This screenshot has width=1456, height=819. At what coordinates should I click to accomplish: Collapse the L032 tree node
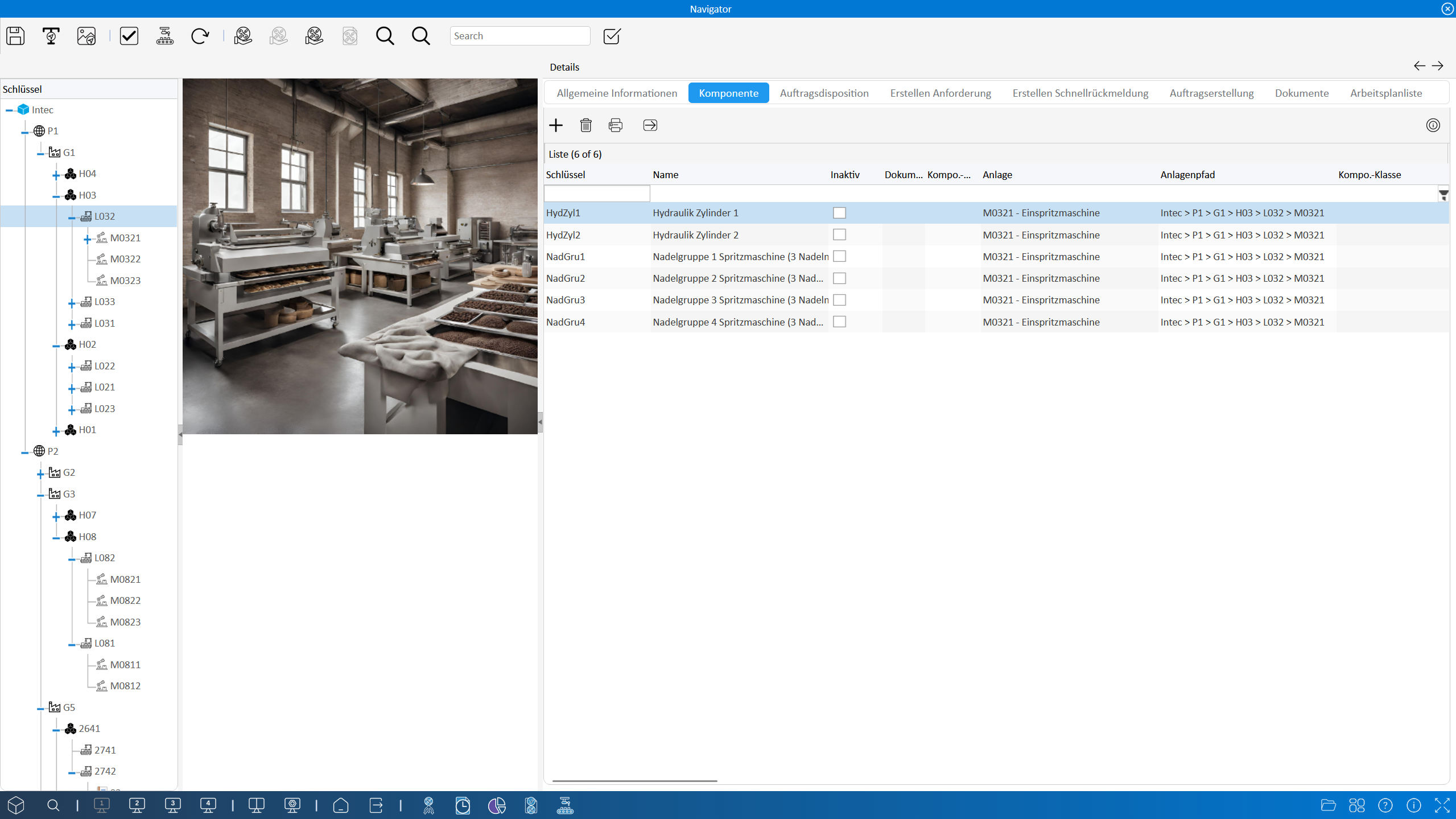[72, 217]
